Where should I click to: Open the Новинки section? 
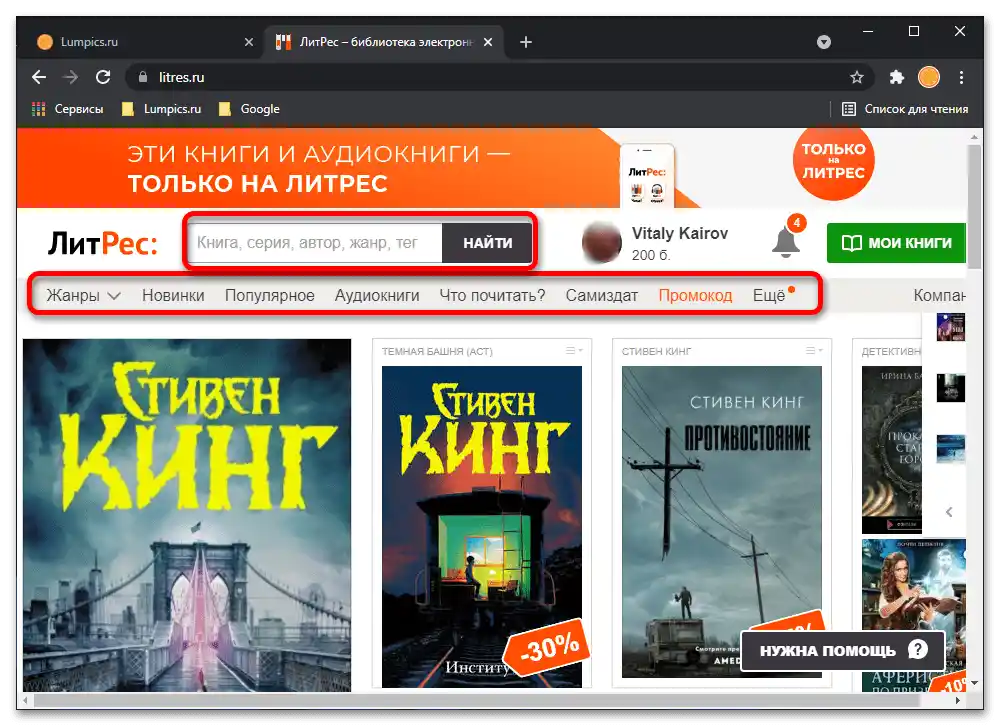click(x=173, y=295)
